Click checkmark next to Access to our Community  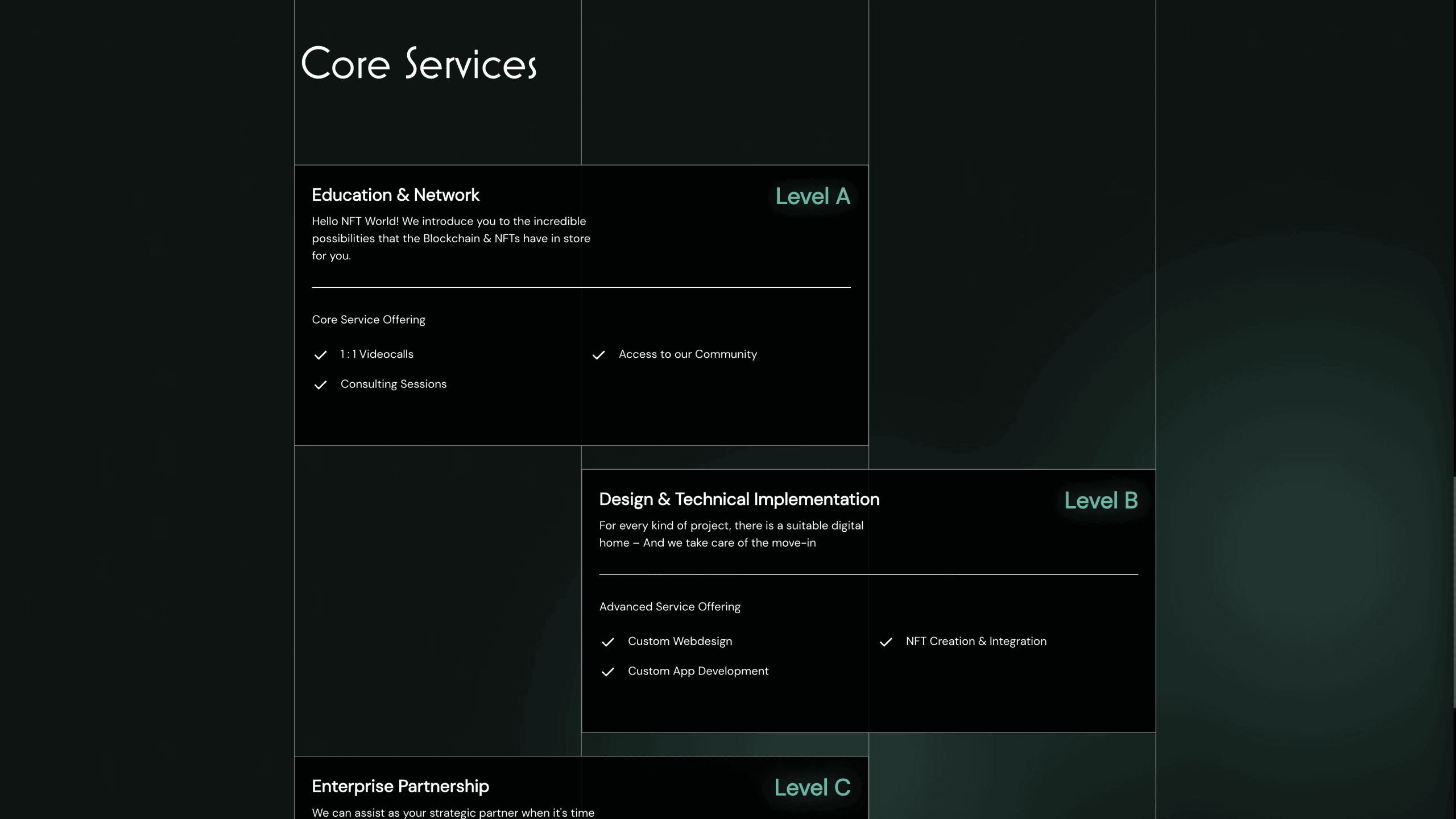tap(598, 355)
